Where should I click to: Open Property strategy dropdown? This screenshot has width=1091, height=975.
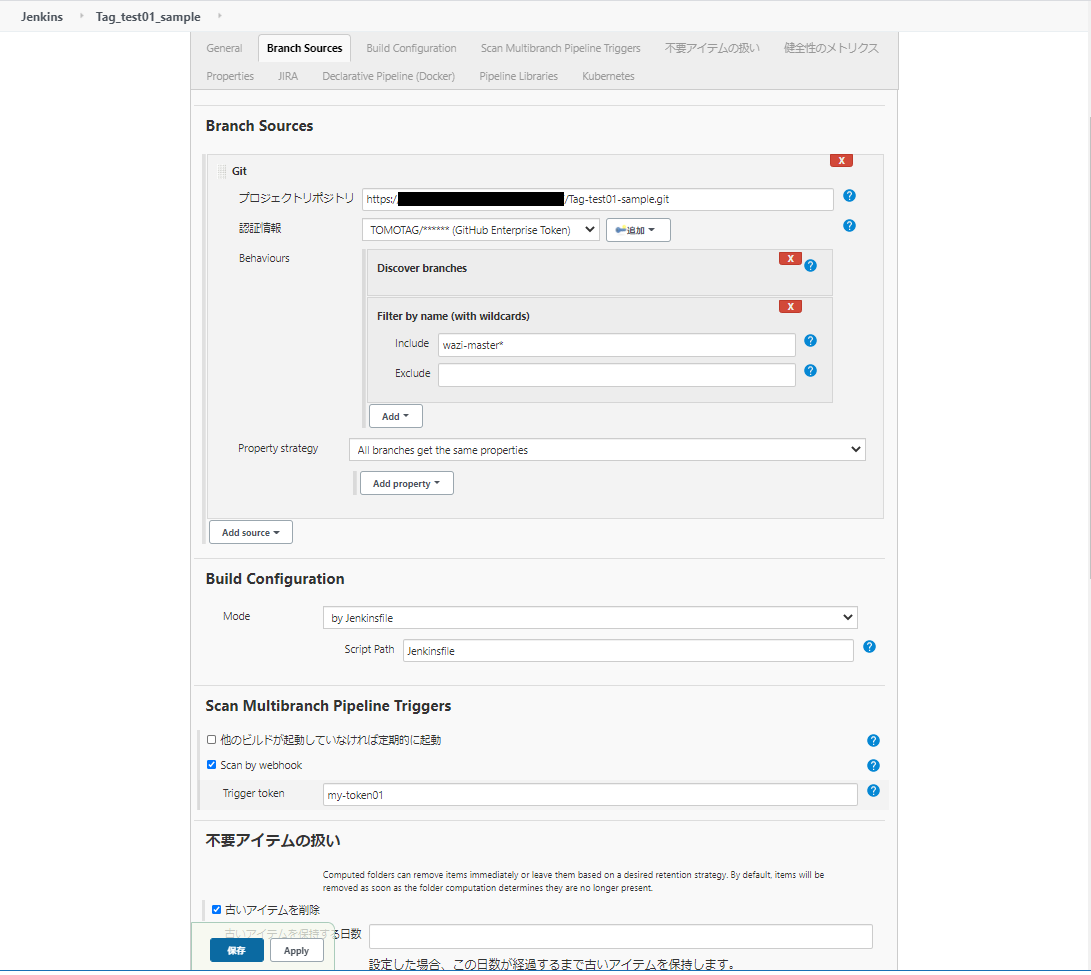(607, 450)
